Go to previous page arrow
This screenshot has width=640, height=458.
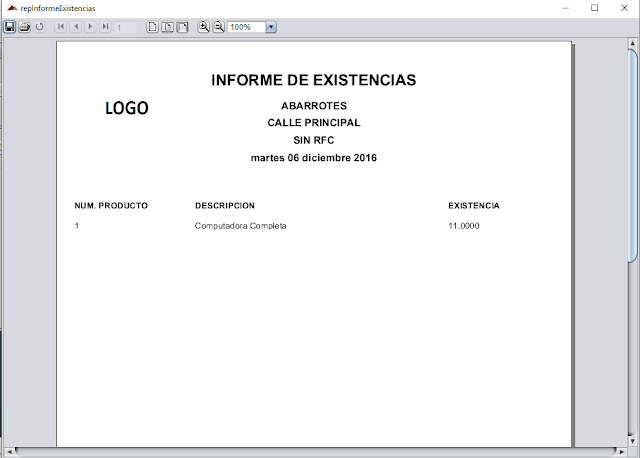(76, 27)
